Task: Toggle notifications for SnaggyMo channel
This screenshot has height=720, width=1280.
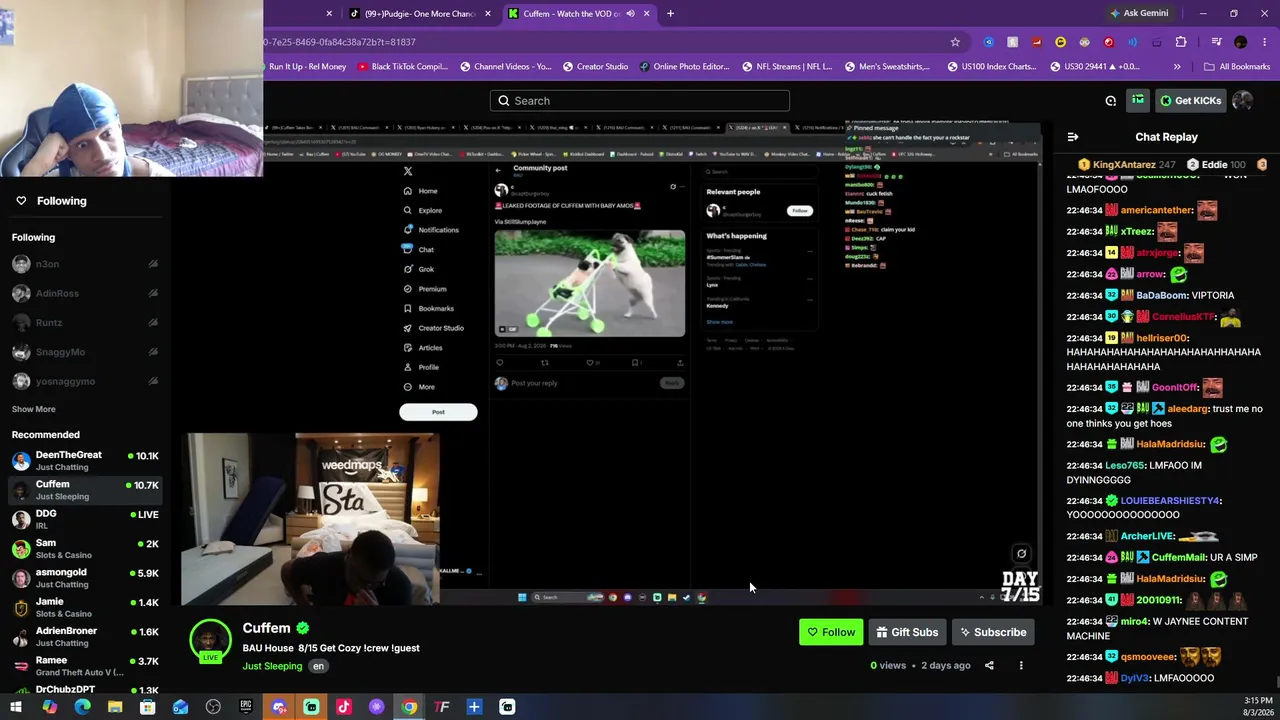Action: pos(153,352)
